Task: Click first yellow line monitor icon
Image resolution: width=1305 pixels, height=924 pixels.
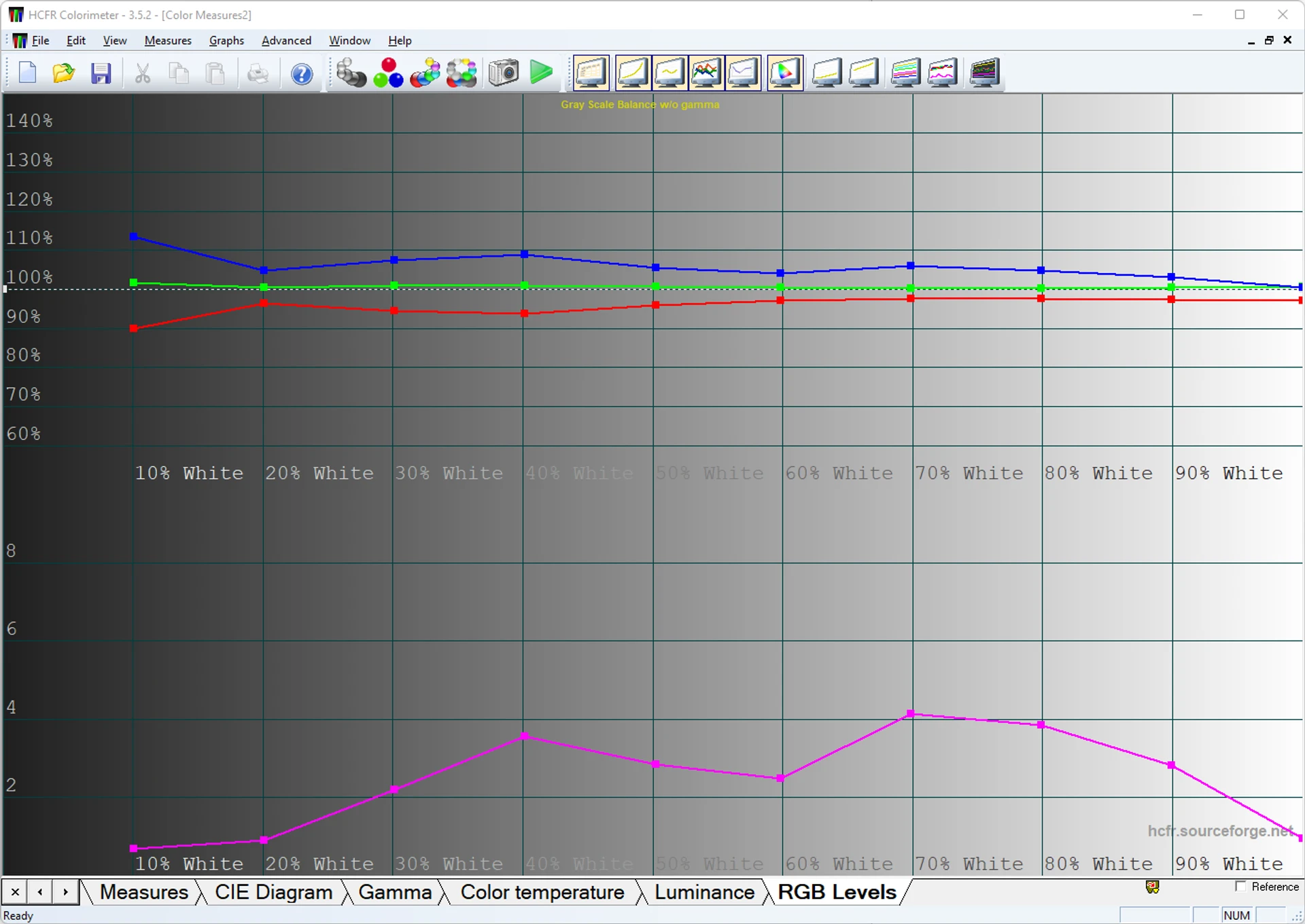Action: [826, 73]
